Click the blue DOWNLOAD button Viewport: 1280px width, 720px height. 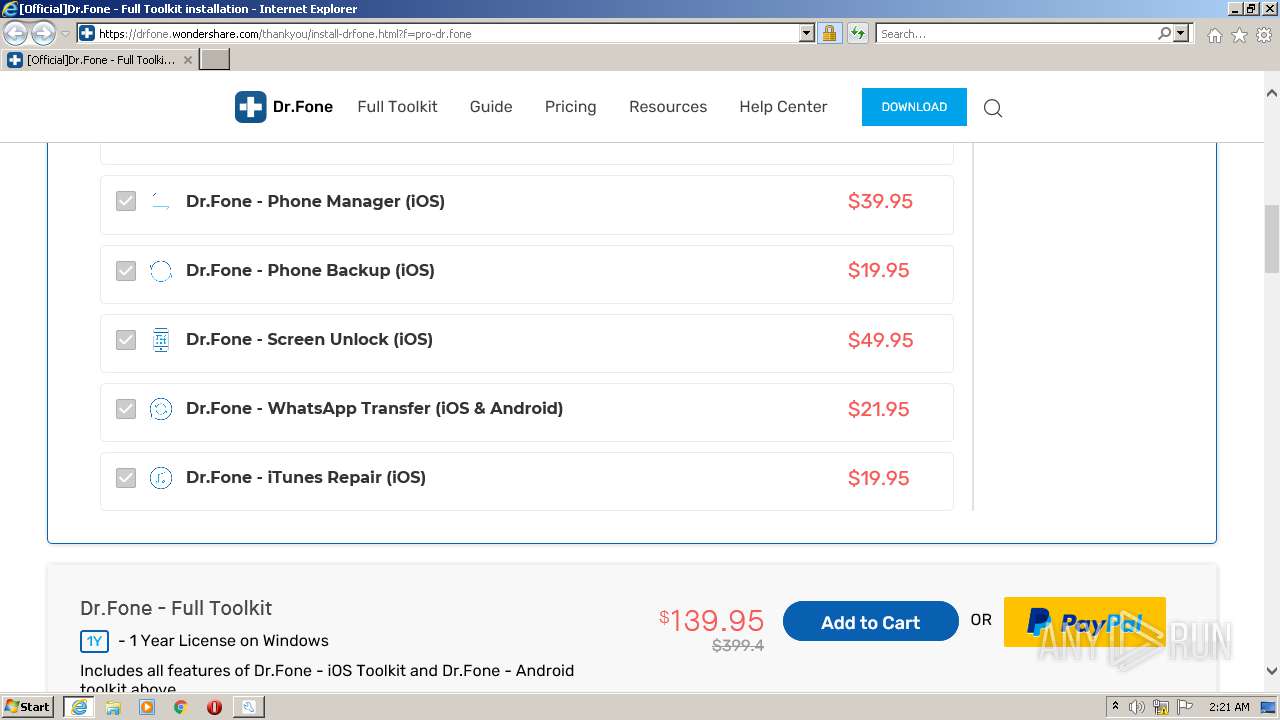pos(914,107)
